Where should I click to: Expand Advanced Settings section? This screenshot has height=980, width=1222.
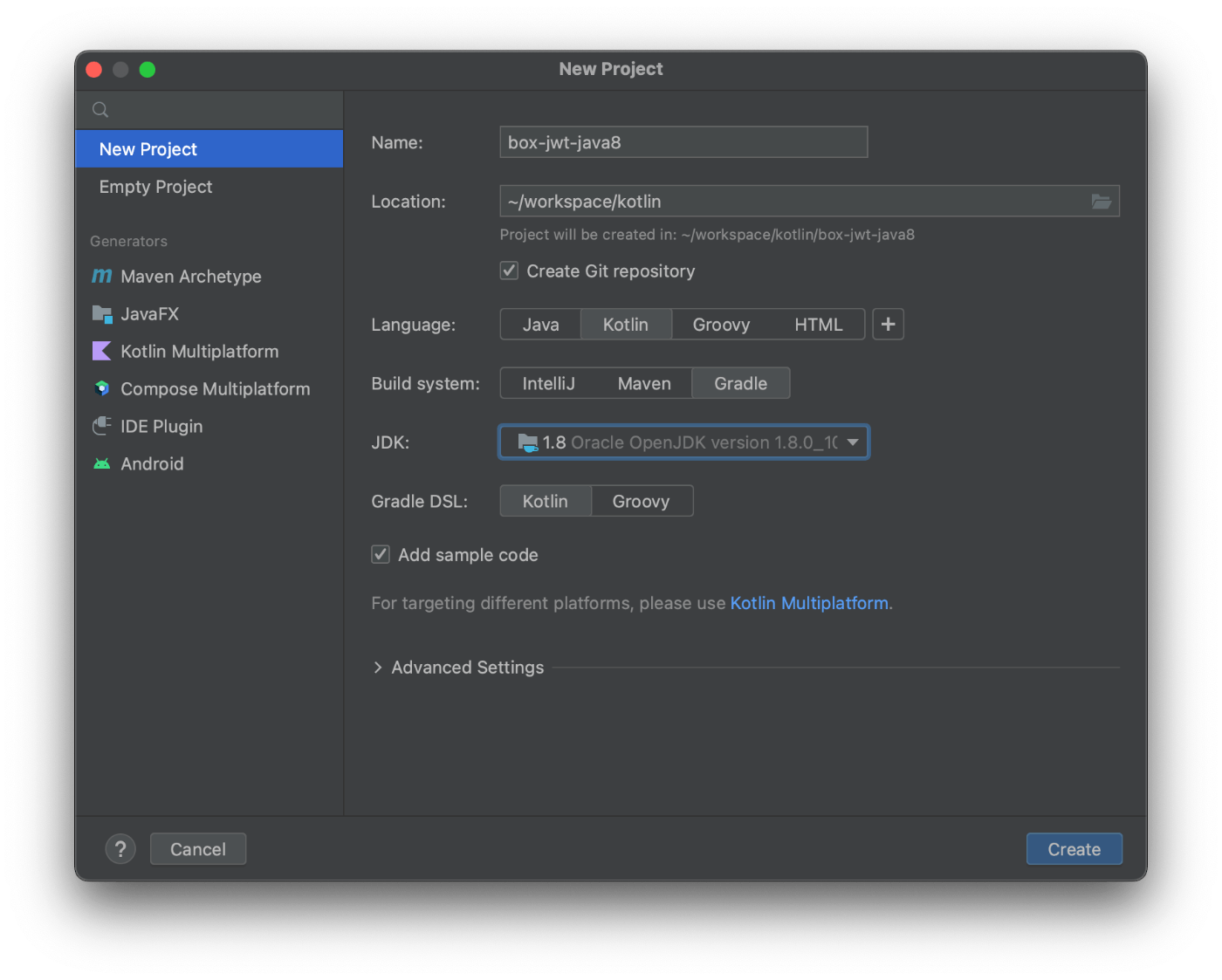pyautogui.click(x=378, y=668)
